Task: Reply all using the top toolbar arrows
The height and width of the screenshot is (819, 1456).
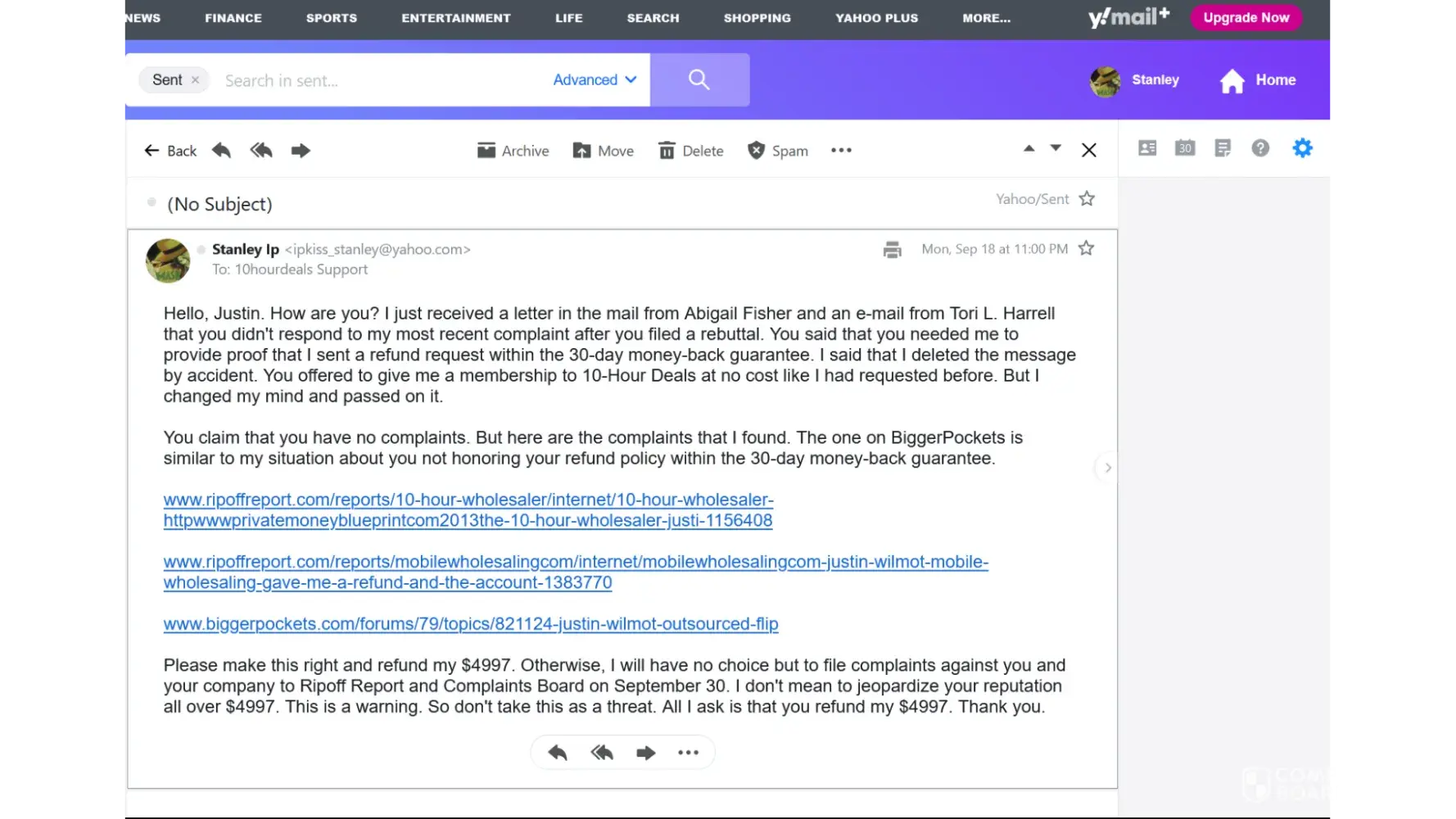Action: tap(261, 151)
